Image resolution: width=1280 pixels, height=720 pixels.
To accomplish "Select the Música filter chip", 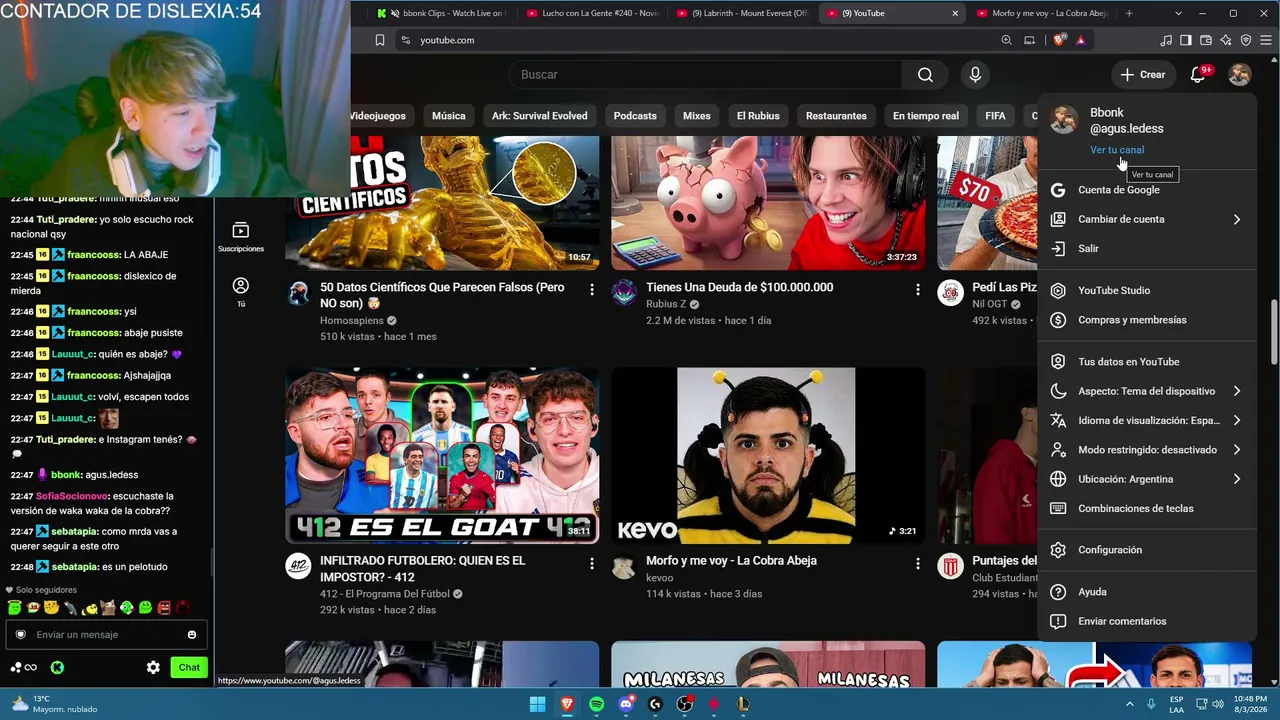I will pyautogui.click(x=449, y=116).
